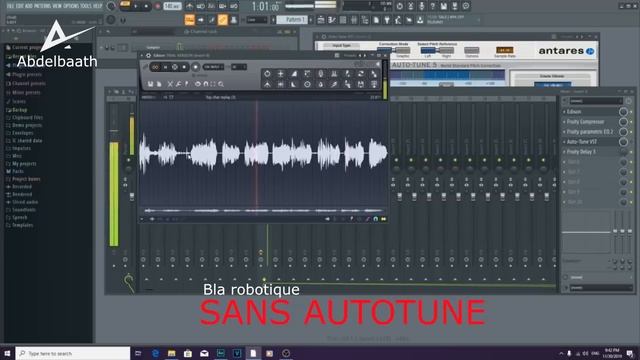Click the Fruity parametric EQ 2 mix knob
The width and height of the screenshot is (640, 360).
(x=623, y=131)
